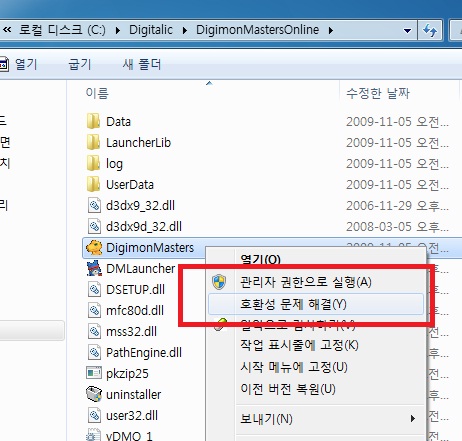Select the uninstaller icon
This screenshot has width=462, height=441.
click(94, 394)
